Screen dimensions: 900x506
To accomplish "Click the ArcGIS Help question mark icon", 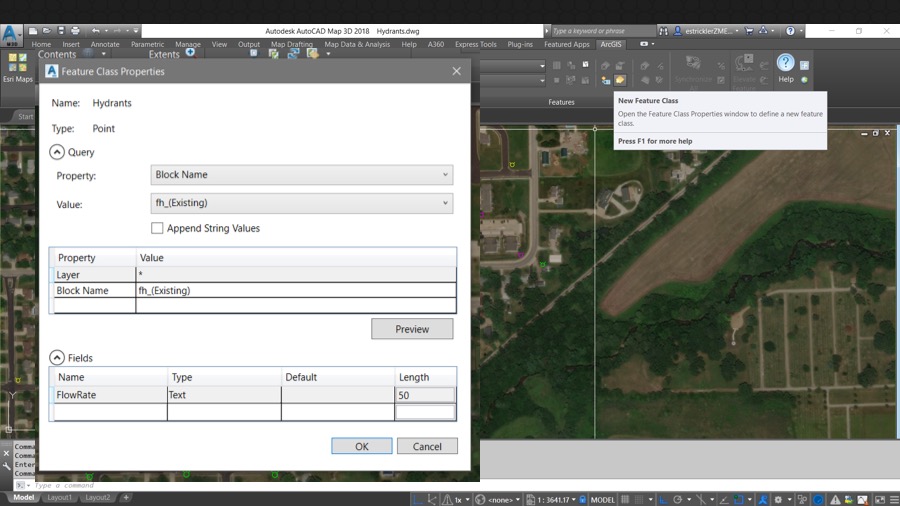I will click(x=785, y=63).
